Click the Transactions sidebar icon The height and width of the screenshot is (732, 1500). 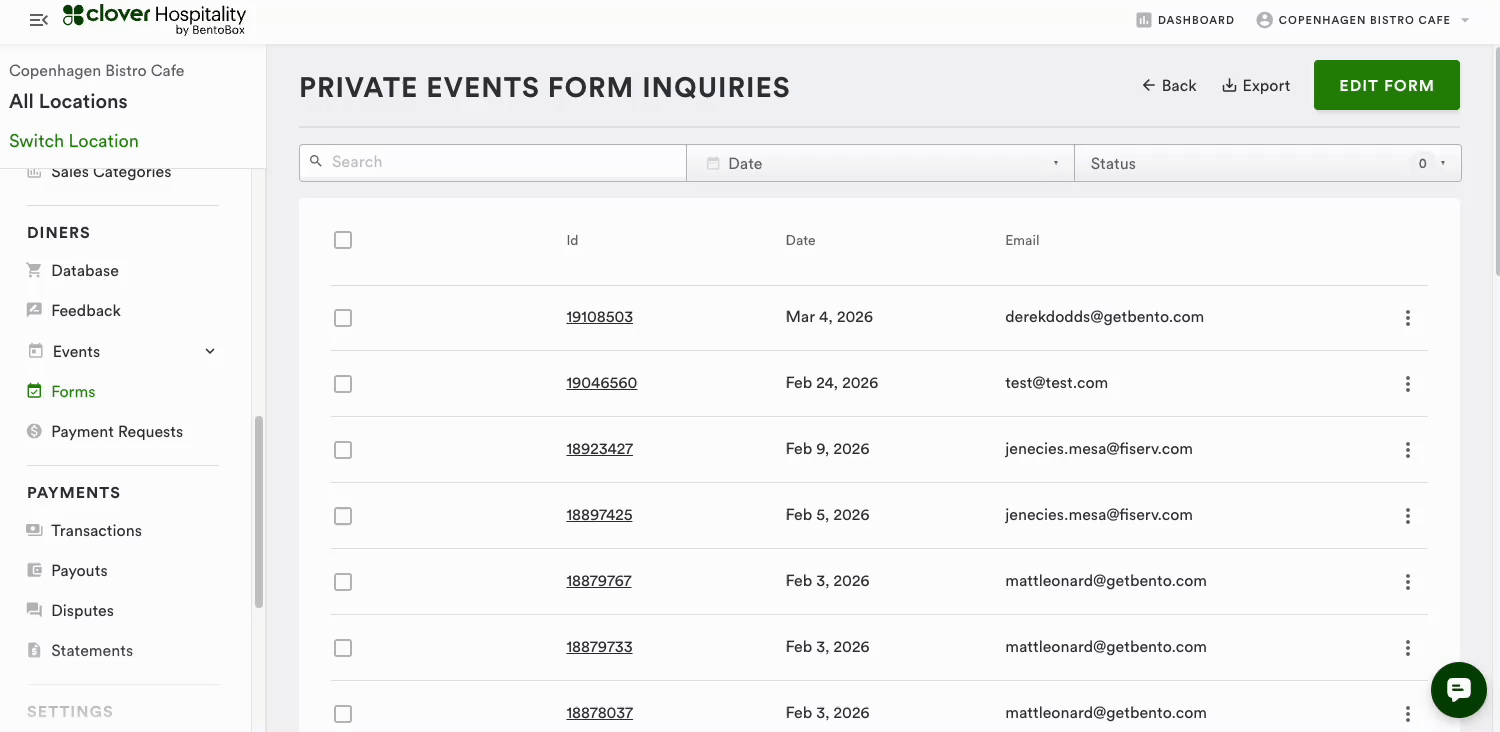tap(35, 530)
